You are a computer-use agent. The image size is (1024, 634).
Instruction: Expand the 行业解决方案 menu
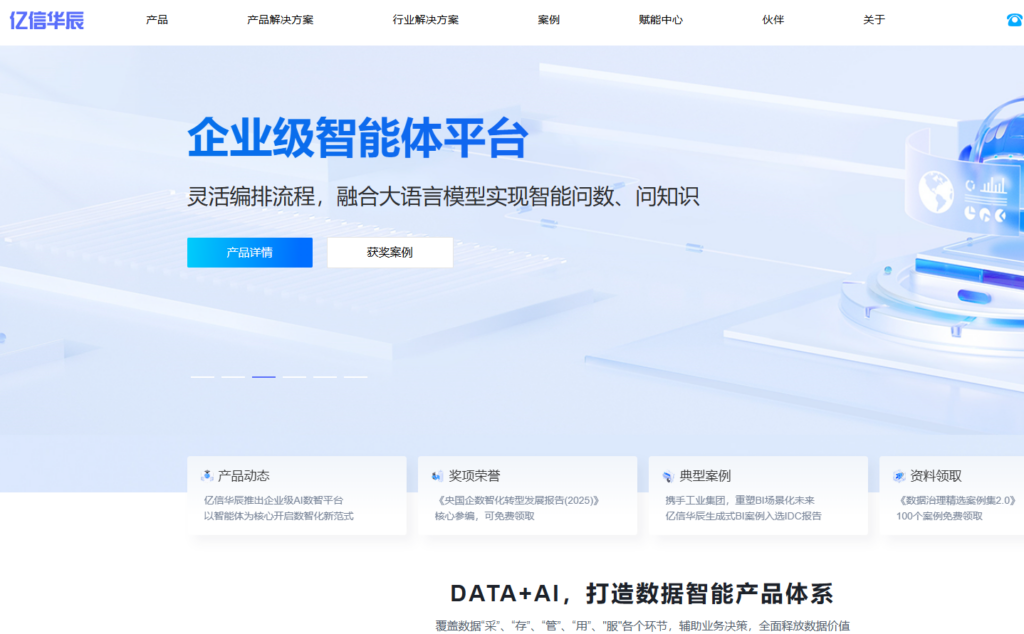[x=424, y=19]
